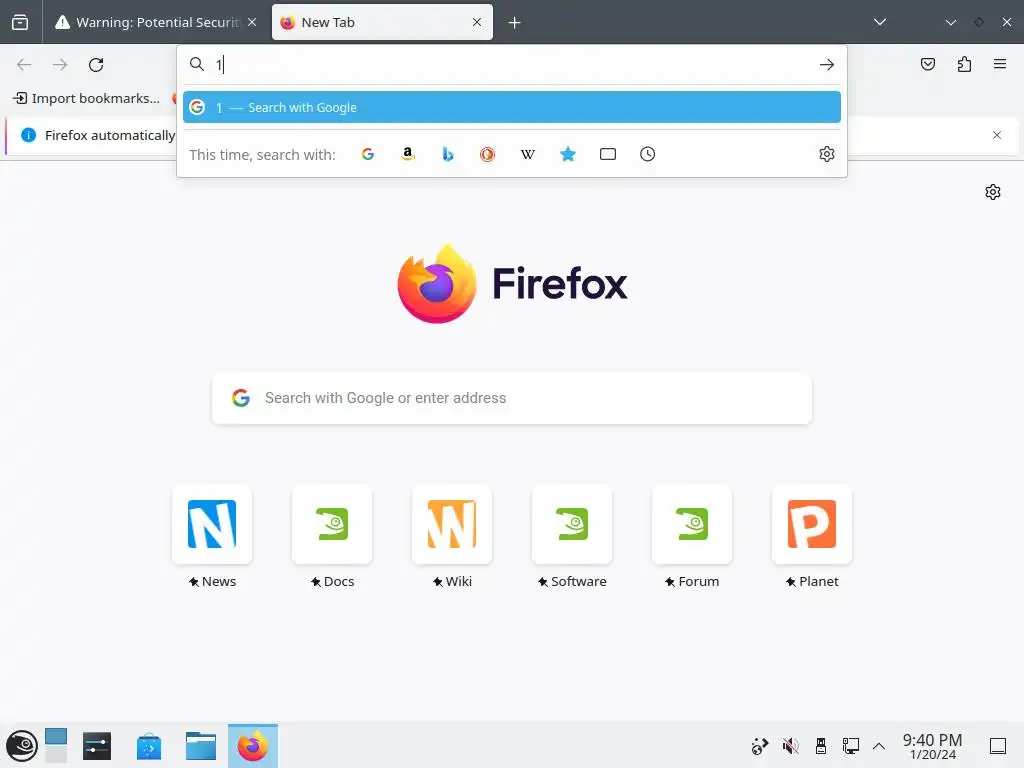The image size is (1024, 768).
Task: Launch System Settings from the taskbar
Action: click(97, 746)
